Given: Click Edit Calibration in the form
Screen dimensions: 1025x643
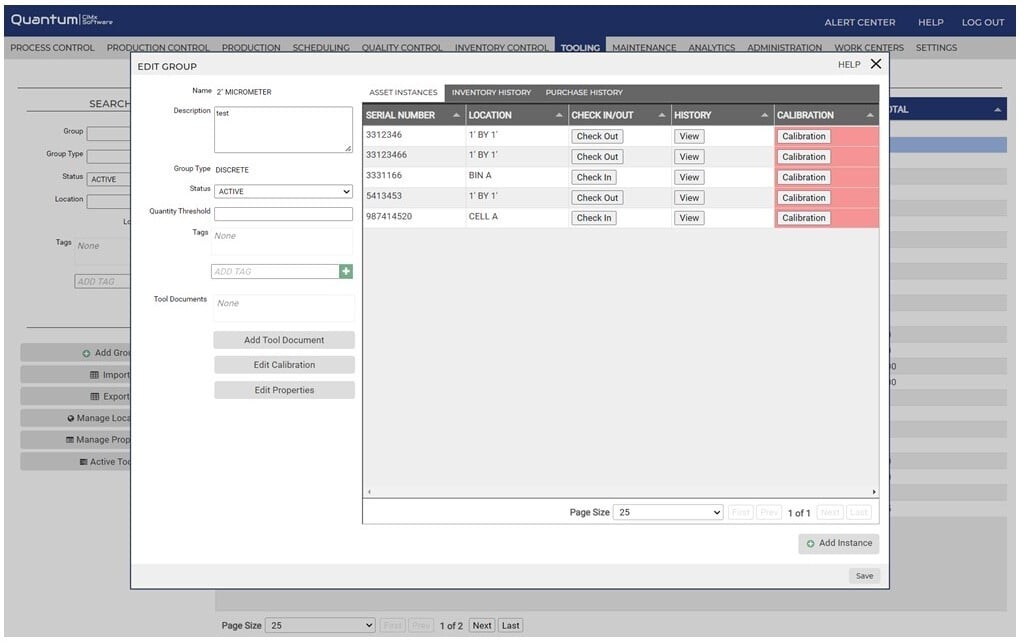Looking at the screenshot, I should 284,364.
